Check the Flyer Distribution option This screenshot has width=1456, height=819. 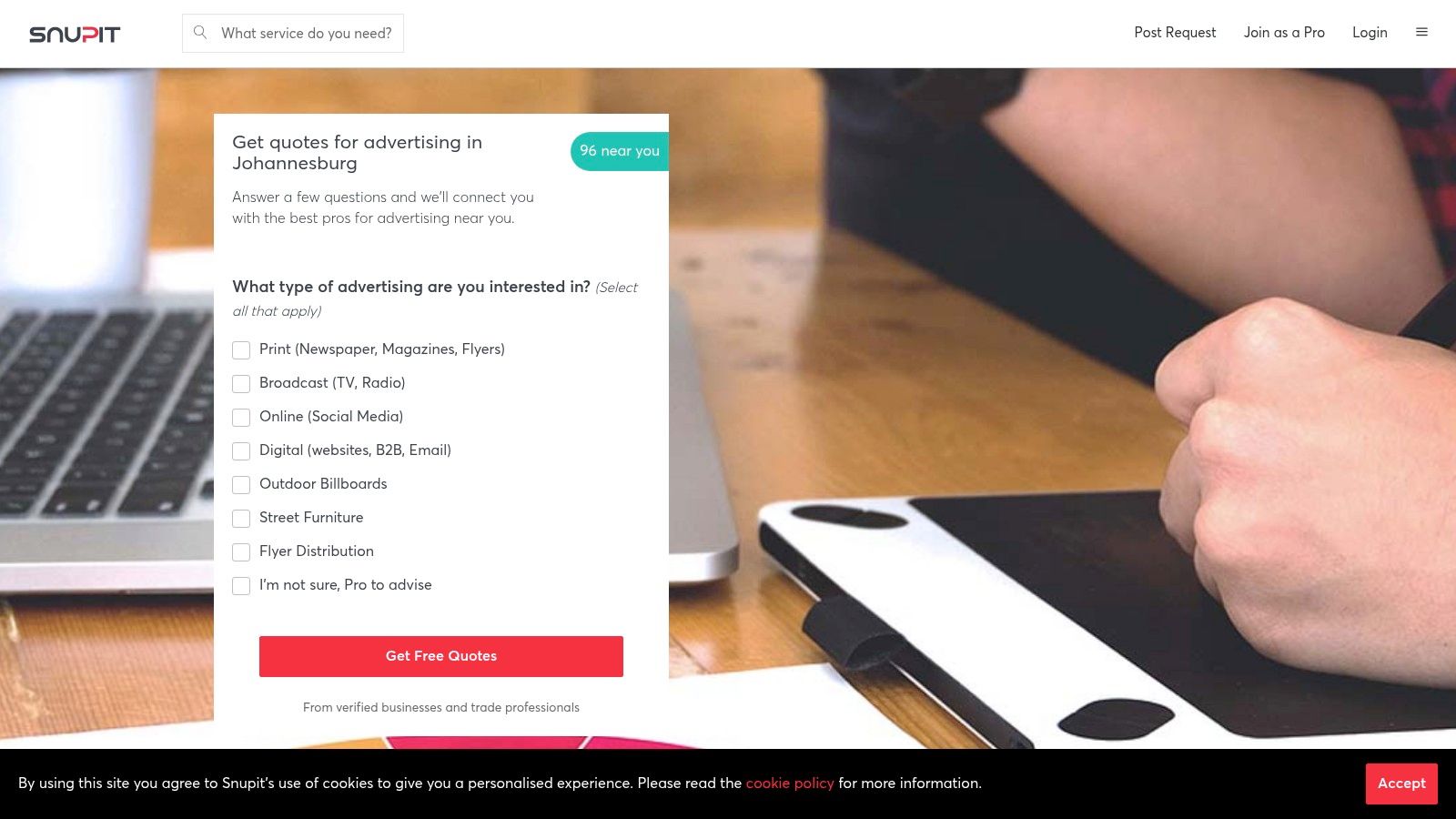tap(241, 552)
